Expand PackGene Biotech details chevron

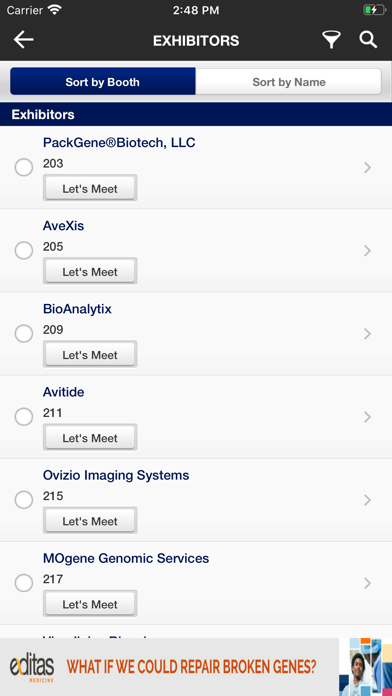click(x=367, y=167)
